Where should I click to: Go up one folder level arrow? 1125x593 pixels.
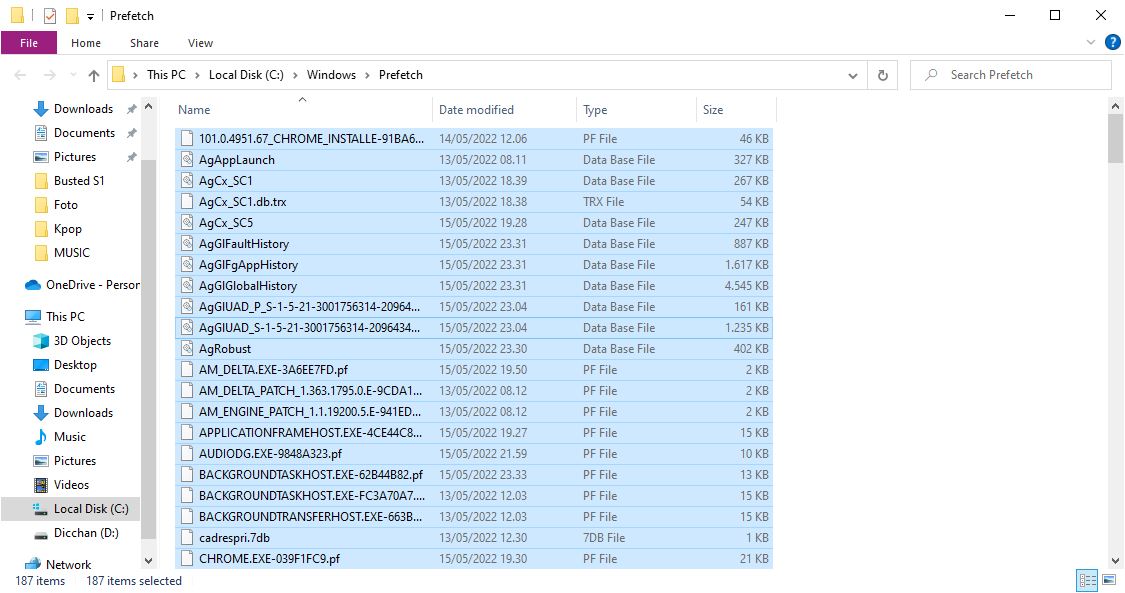pyautogui.click(x=94, y=75)
